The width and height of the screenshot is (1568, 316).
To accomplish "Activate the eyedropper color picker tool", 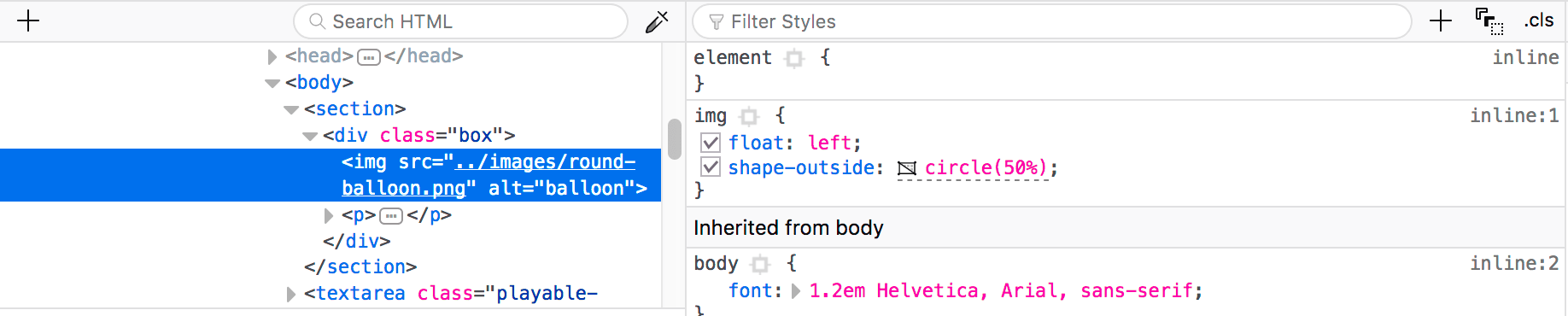I will tap(657, 21).
